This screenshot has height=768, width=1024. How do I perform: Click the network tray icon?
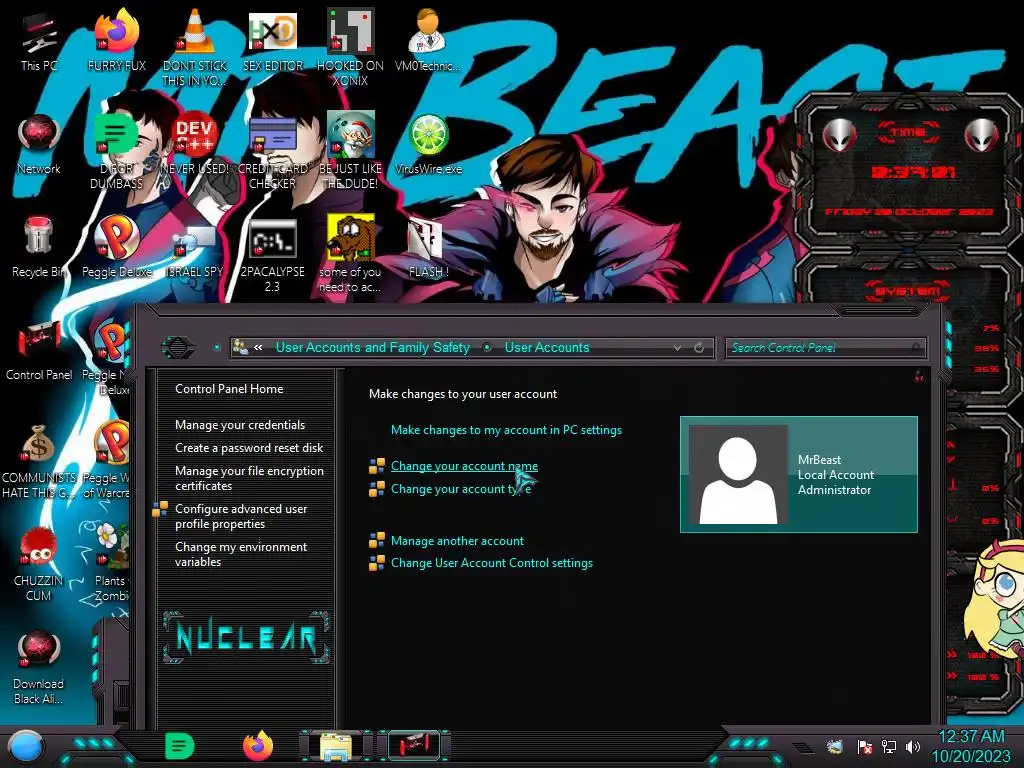coord(889,746)
